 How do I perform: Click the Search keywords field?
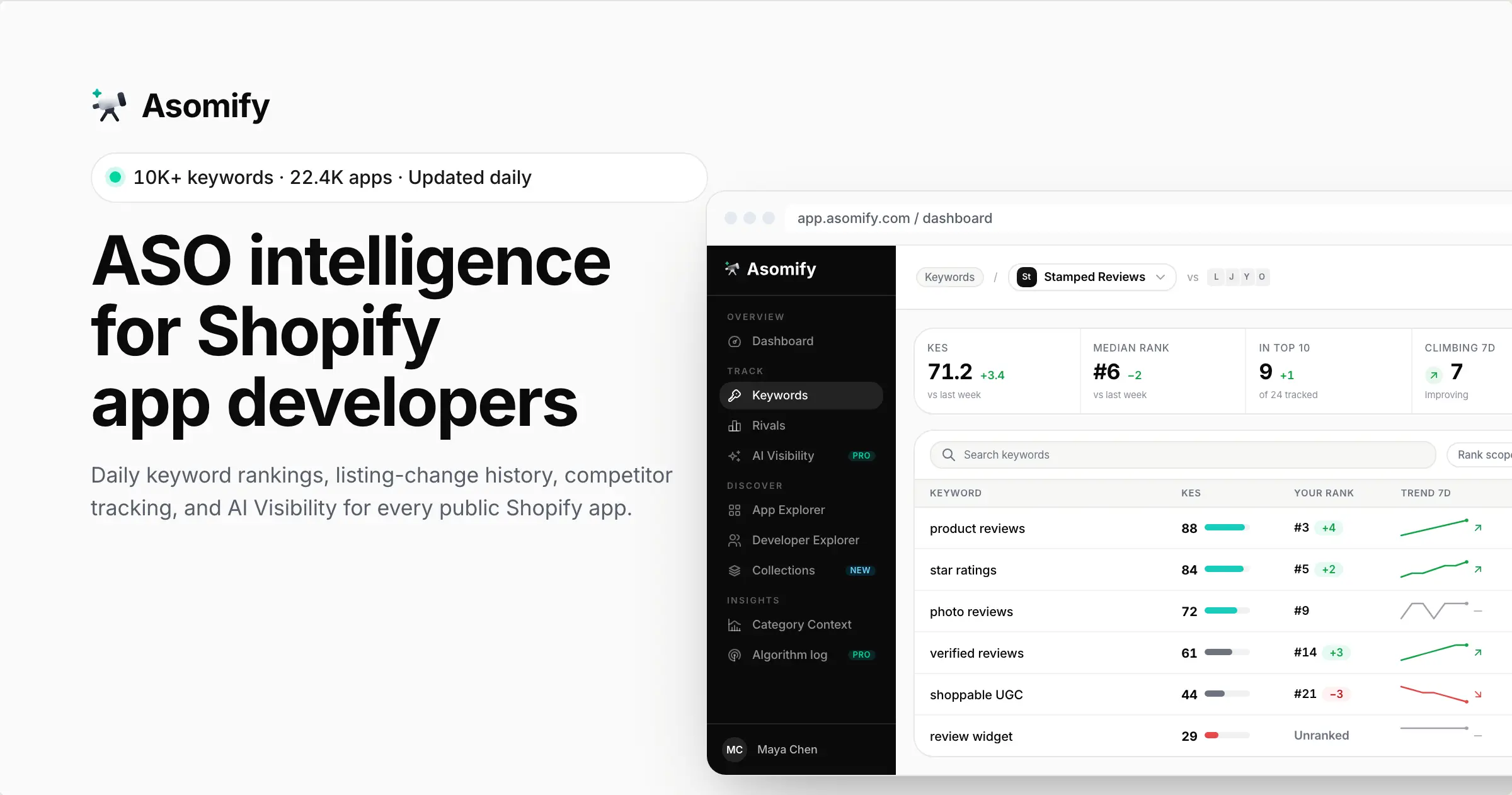1183,455
